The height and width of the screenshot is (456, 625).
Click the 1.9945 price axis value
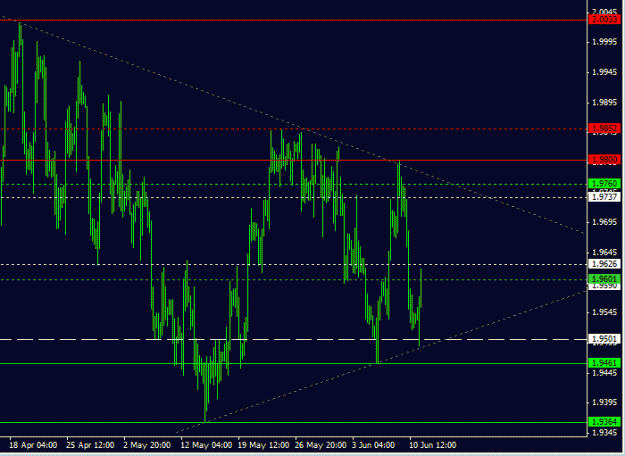coord(604,72)
